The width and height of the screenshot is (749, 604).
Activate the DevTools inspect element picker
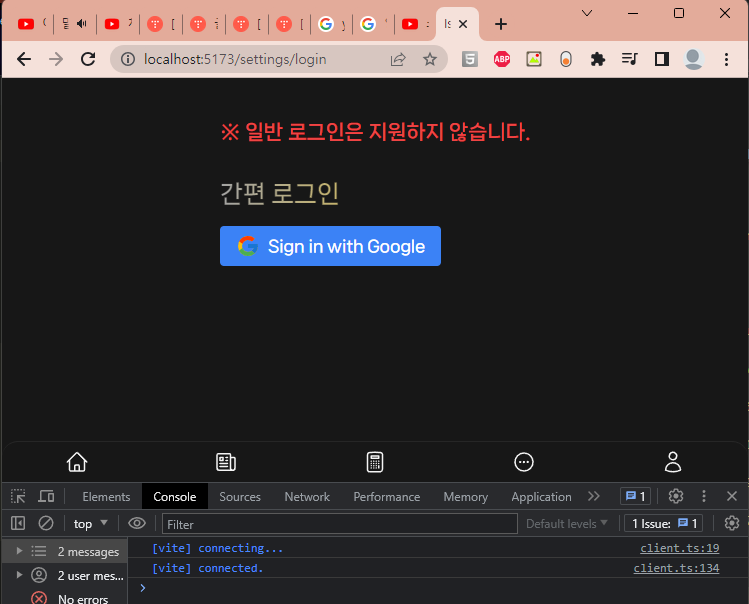[x=18, y=496]
